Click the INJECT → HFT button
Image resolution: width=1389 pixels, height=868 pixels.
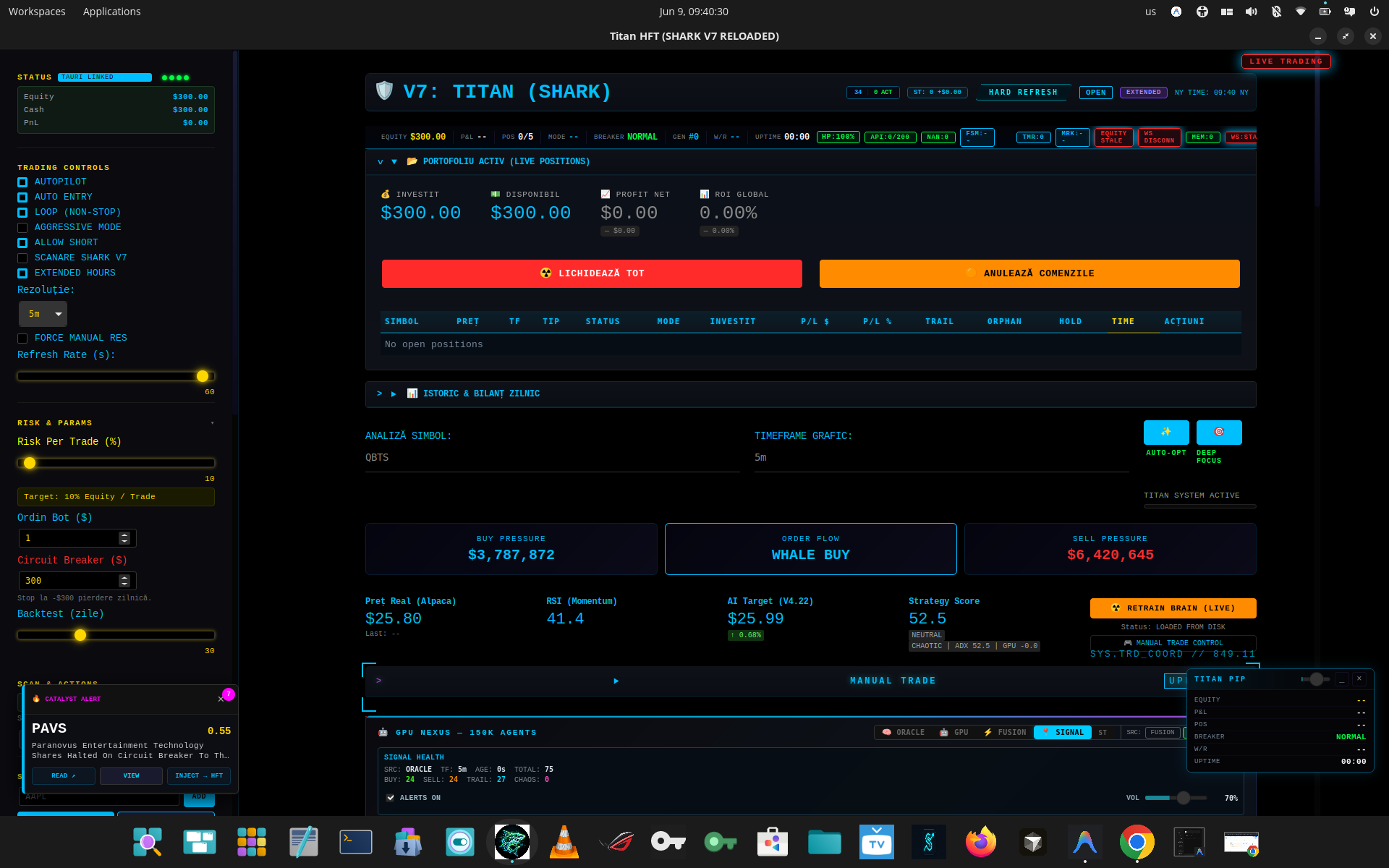pyautogui.click(x=199, y=776)
